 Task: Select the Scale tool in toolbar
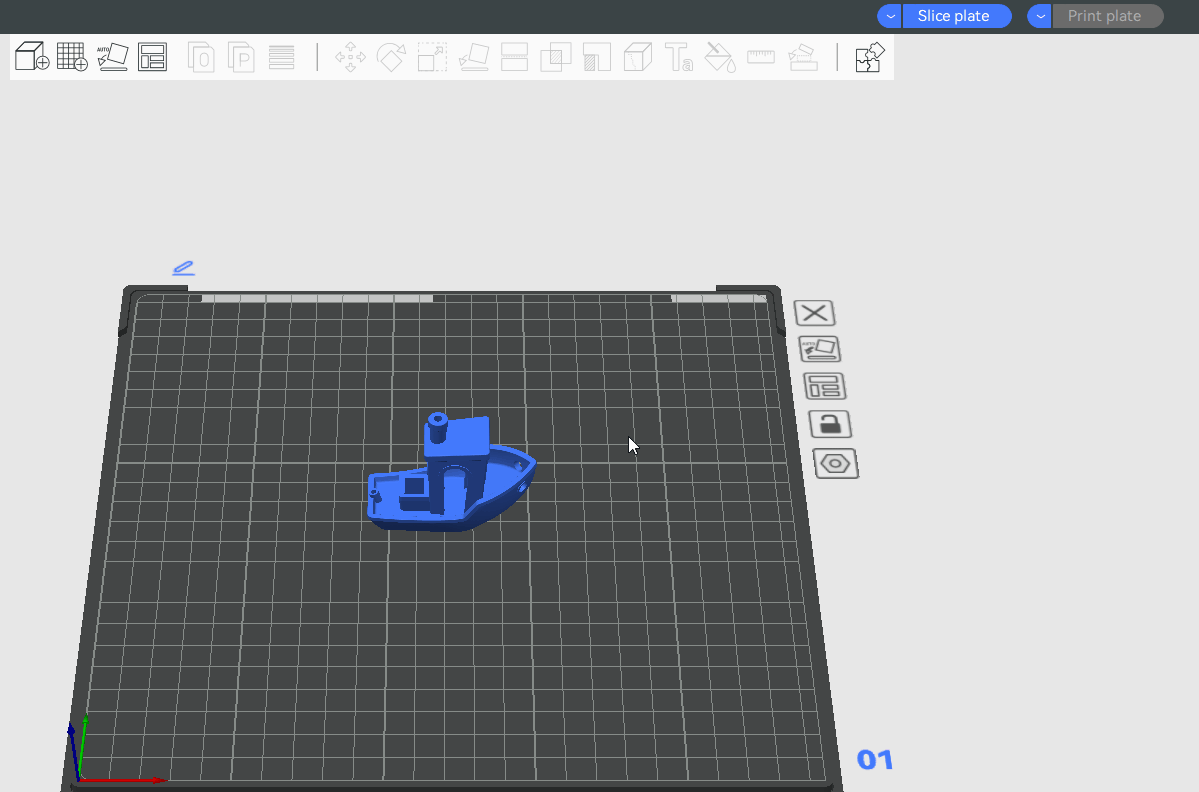(432, 57)
